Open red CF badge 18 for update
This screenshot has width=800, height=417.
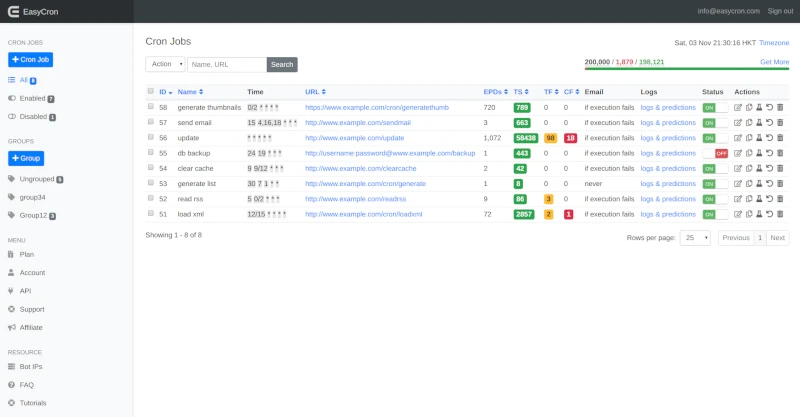pos(570,138)
